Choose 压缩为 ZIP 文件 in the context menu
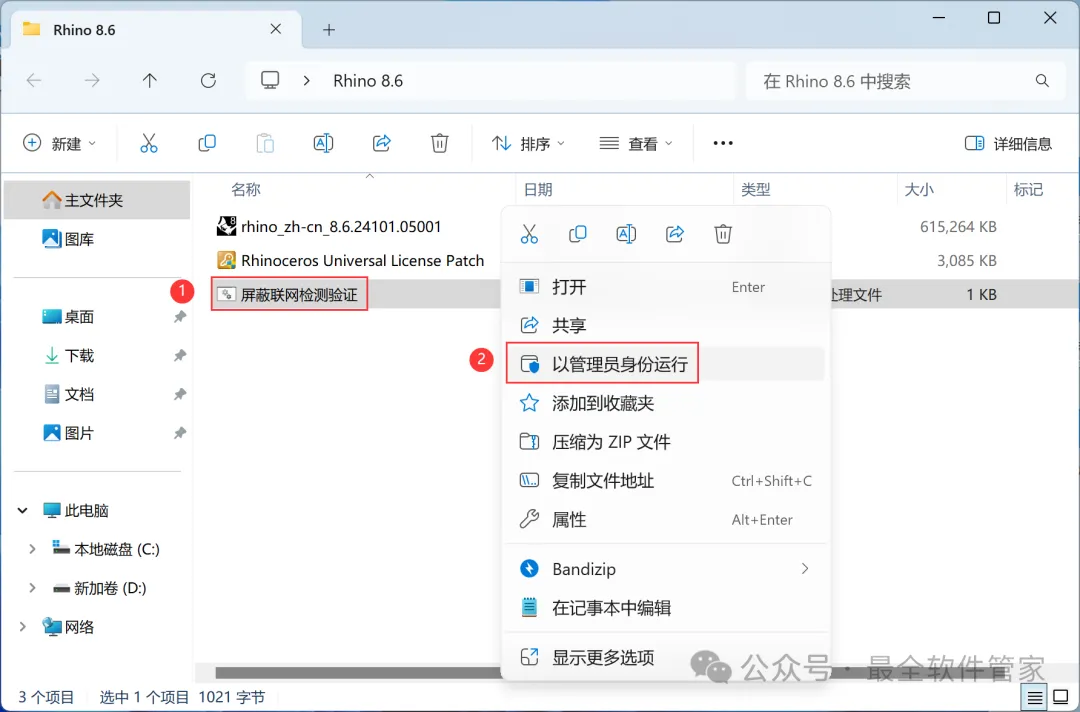 [x=665, y=441]
